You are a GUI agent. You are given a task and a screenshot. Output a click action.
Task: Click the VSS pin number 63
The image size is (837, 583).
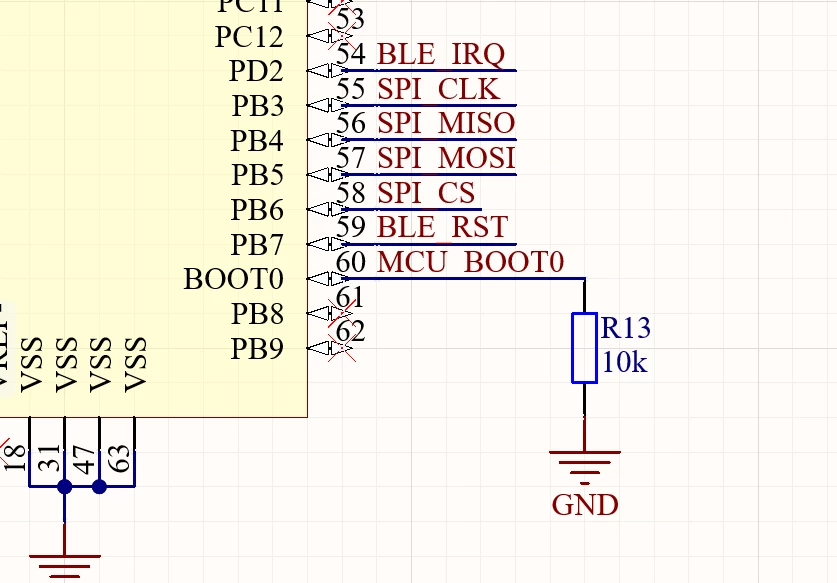pos(120,458)
